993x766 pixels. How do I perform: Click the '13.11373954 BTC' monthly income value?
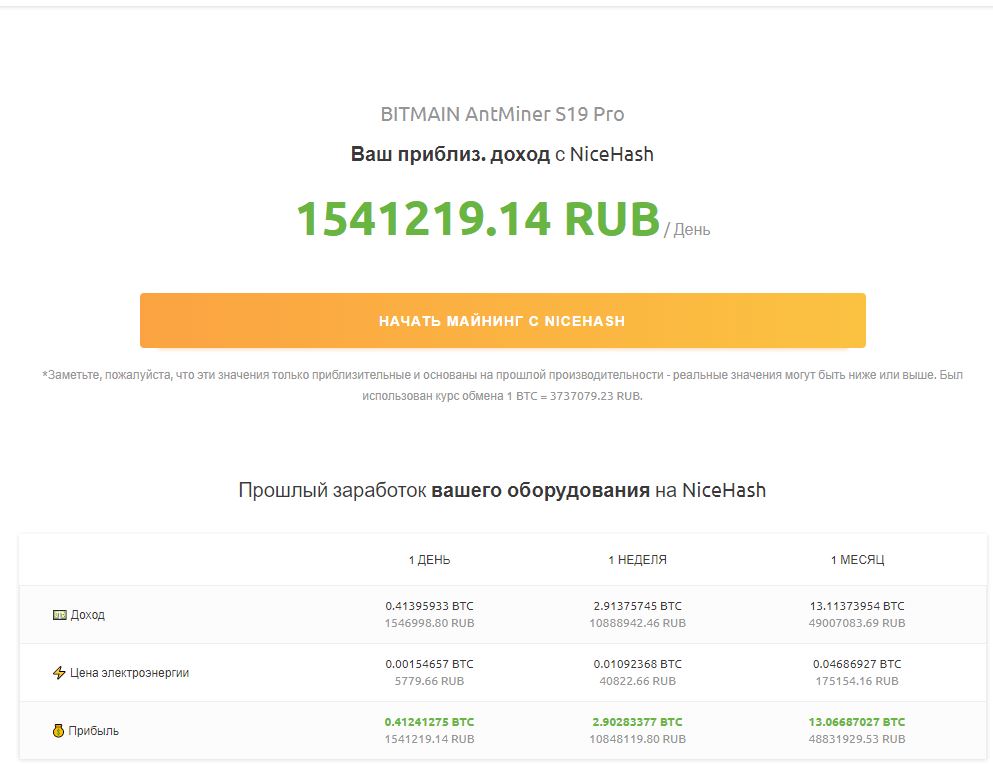click(x=857, y=606)
